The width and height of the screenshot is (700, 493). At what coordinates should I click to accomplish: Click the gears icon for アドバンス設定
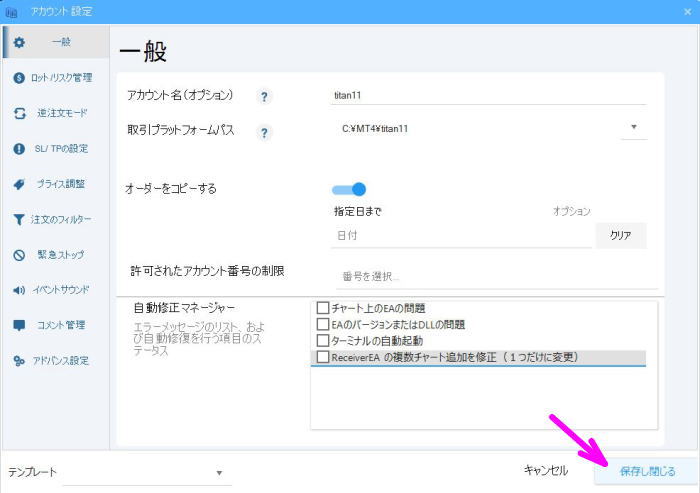click(19, 361)
